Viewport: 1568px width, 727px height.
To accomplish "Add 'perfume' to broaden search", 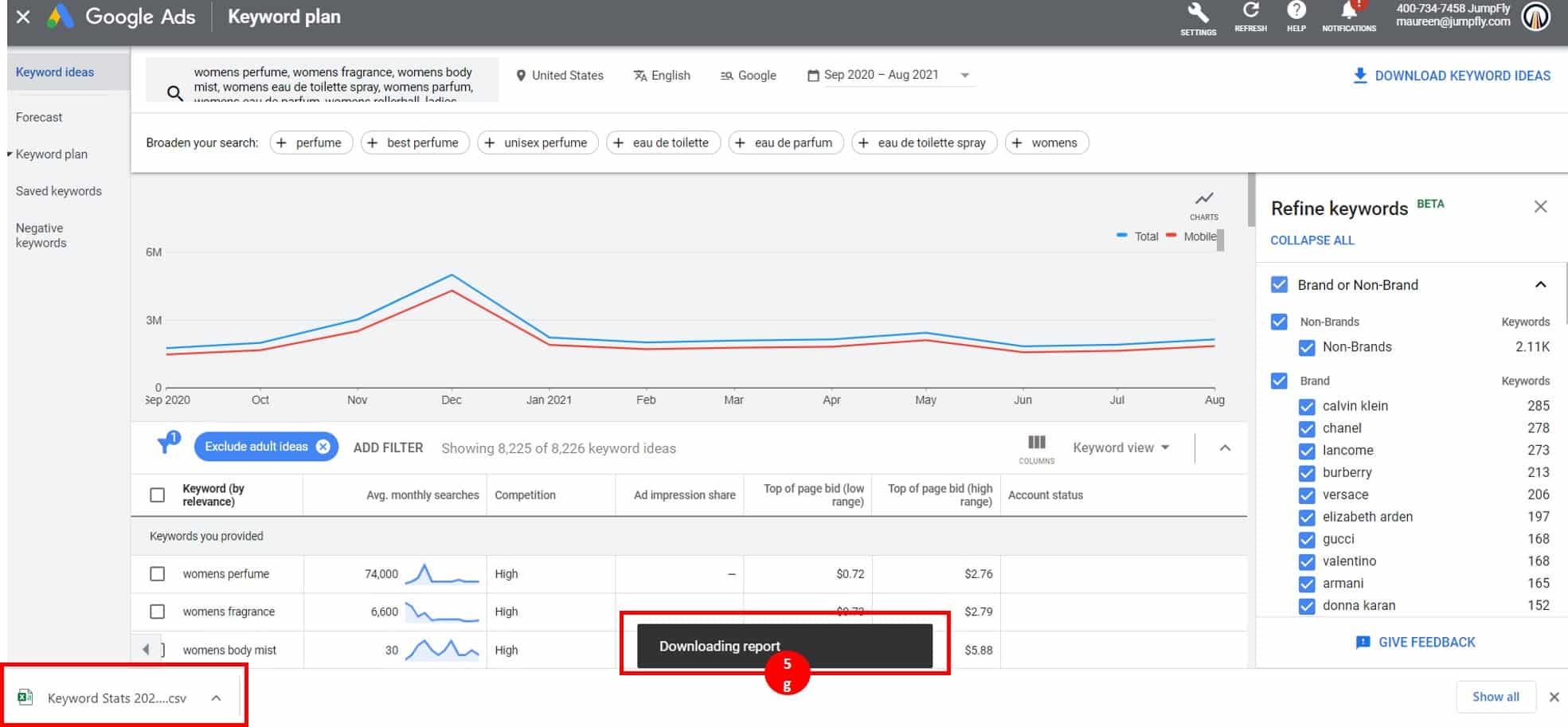I will point(311,143).
